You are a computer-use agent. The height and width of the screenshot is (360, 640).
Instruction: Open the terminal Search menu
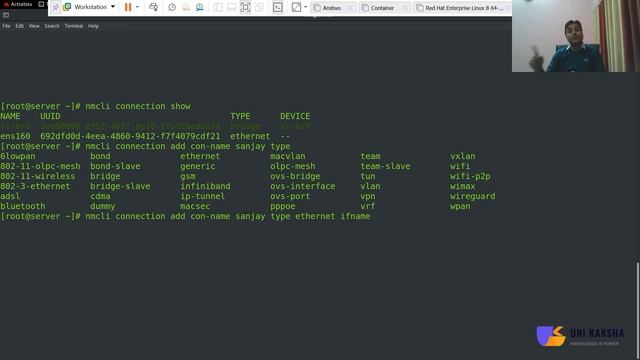coord(52,26)
